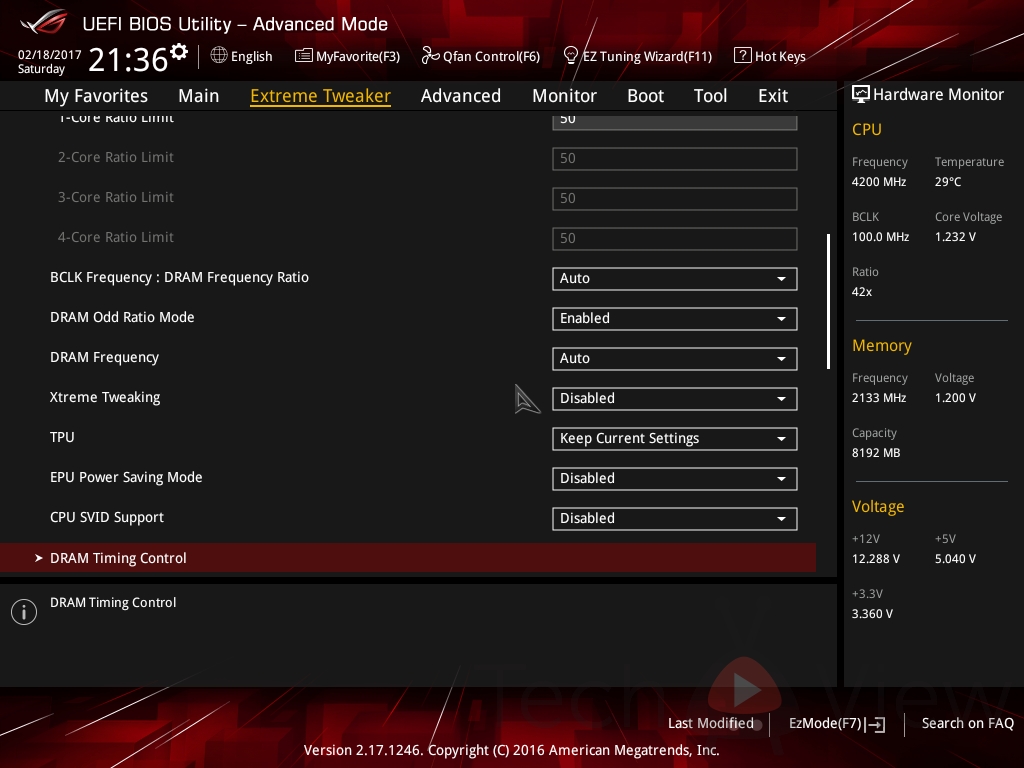Click the EPU Power Saving Mode label

coord(126,477)
